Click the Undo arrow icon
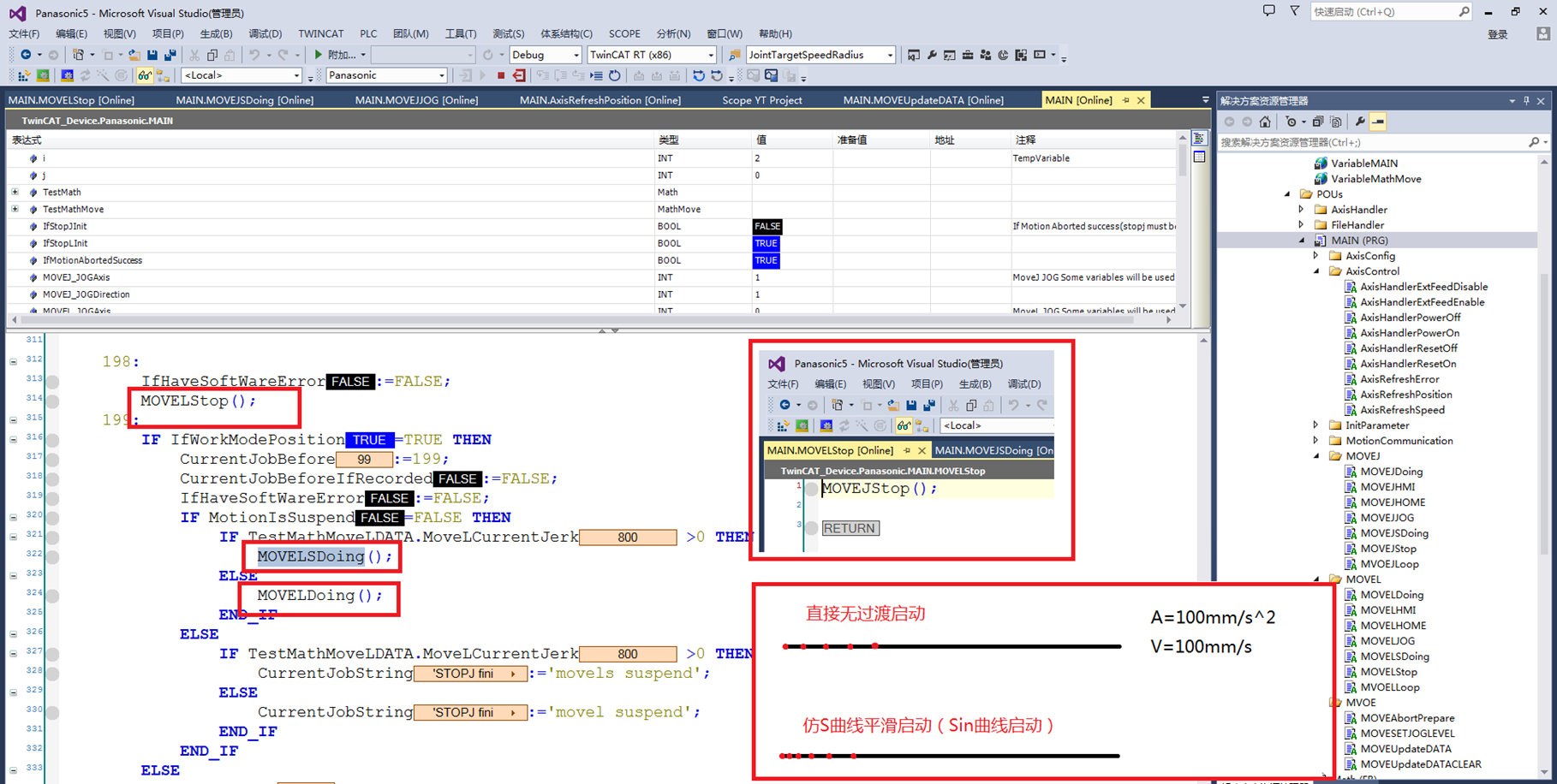 pos(254,55)
